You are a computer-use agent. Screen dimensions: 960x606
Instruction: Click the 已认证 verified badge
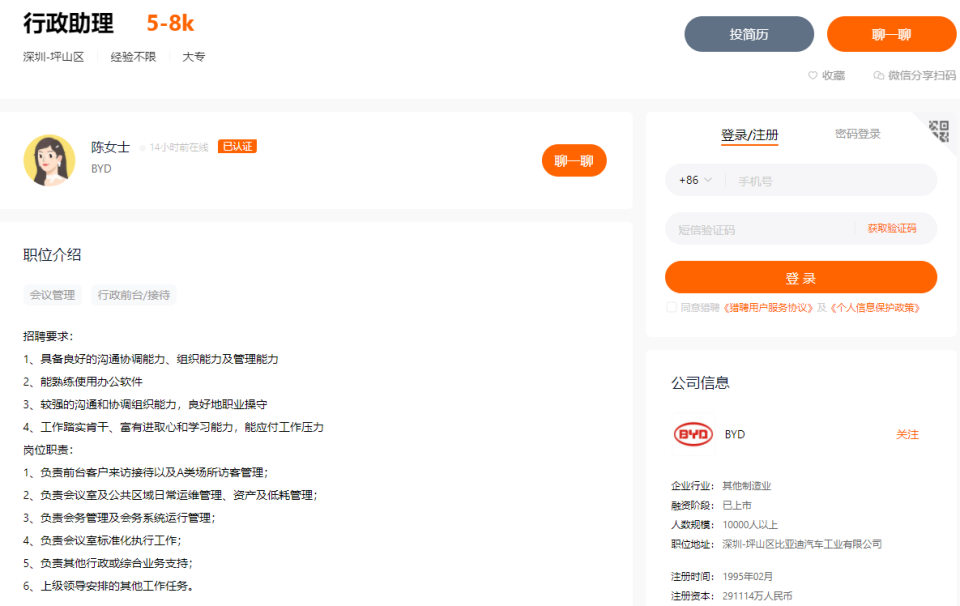(237, 146)
